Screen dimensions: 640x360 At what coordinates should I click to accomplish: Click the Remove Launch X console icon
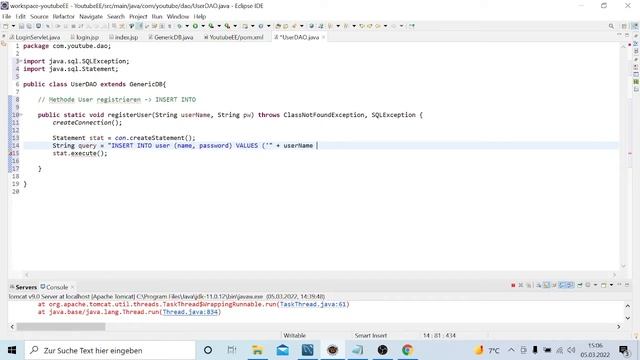point(521,285)
